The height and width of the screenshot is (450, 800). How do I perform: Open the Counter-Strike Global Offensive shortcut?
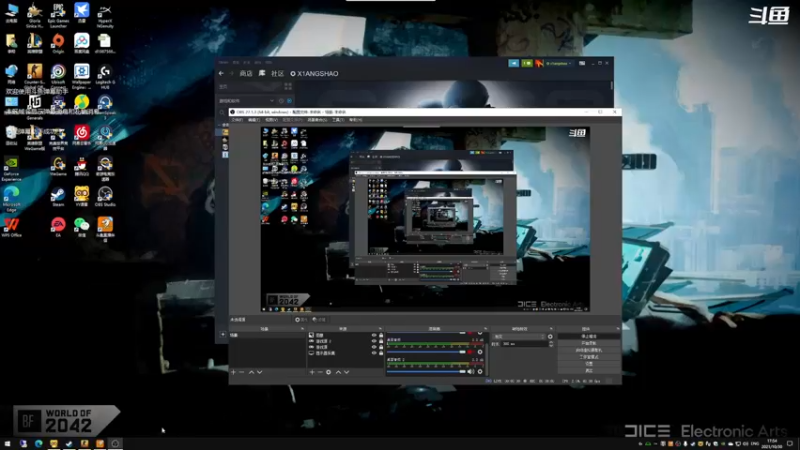[x=35, y=73]
